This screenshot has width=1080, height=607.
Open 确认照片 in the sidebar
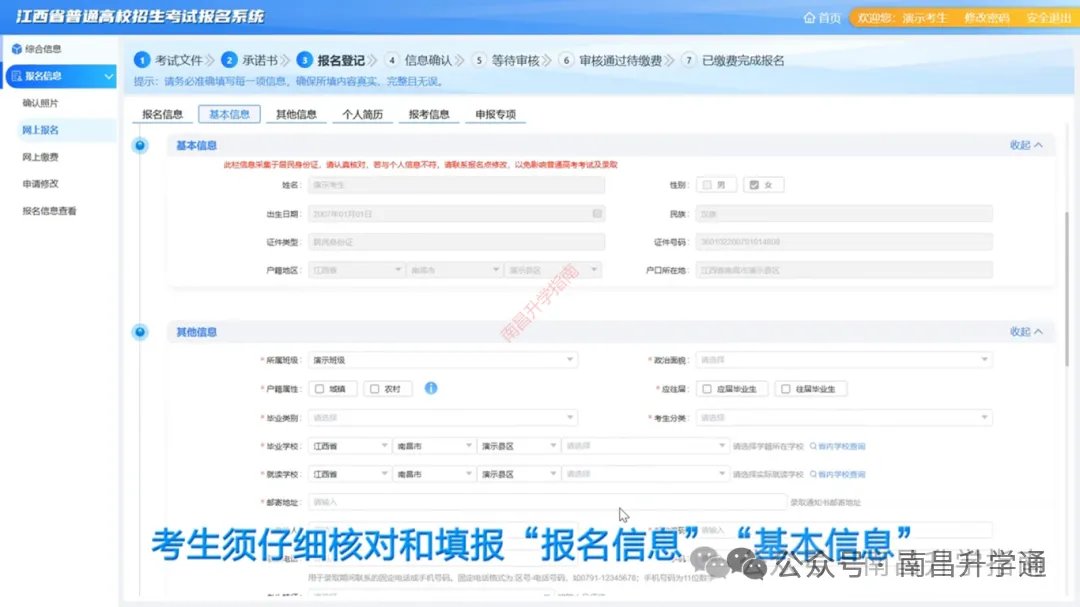pyautogui.click(x=41, y=103)
